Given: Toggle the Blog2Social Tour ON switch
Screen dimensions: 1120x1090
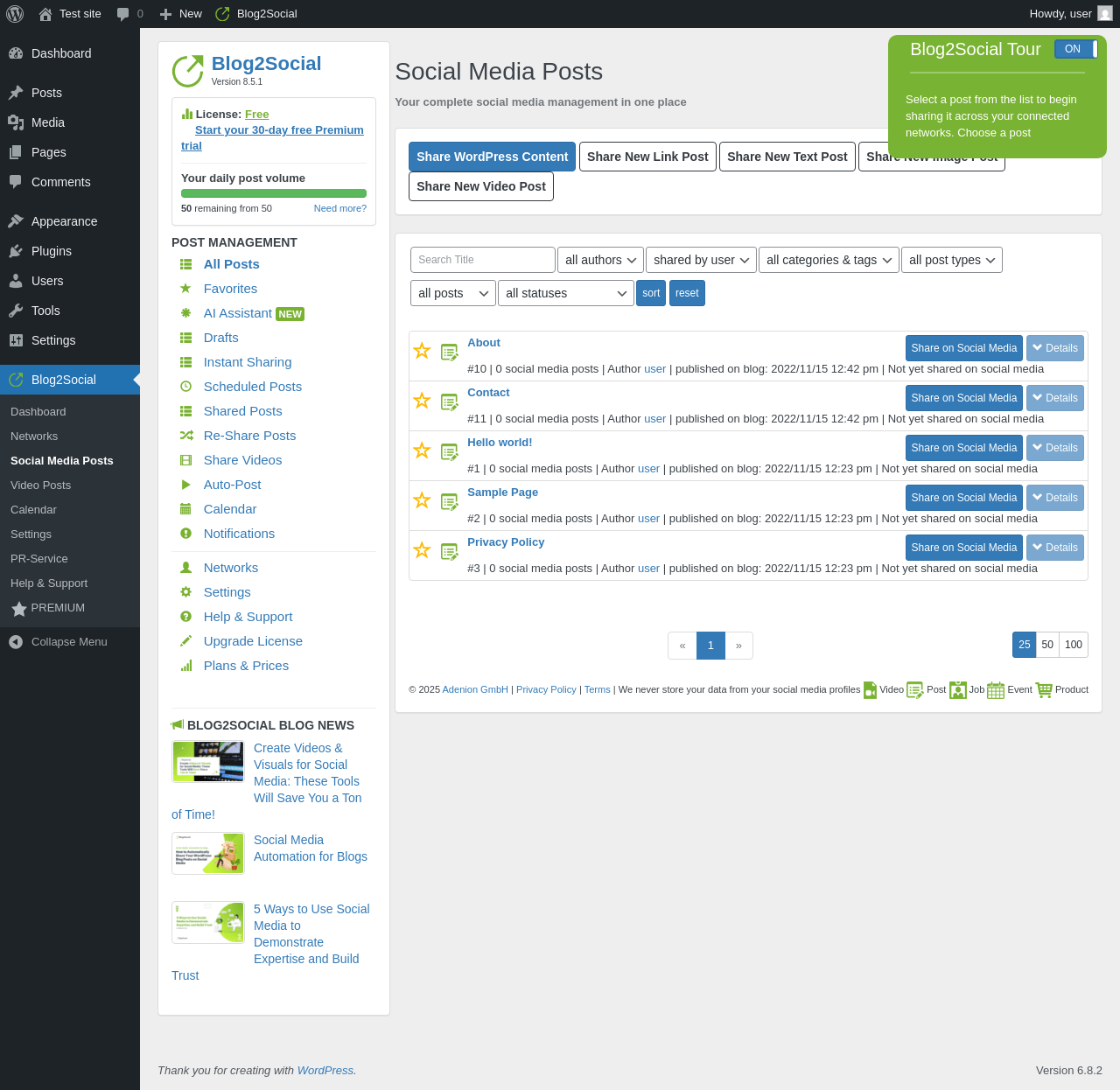Looking at the screenshot, I should (1076, 49).
